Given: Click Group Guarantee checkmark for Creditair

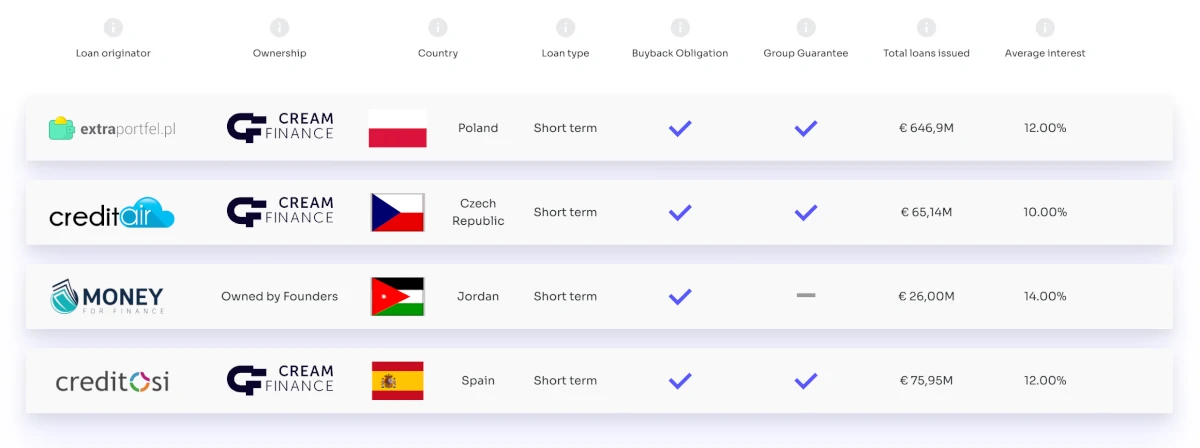Looking at the screenshot, I should (806, 212).
